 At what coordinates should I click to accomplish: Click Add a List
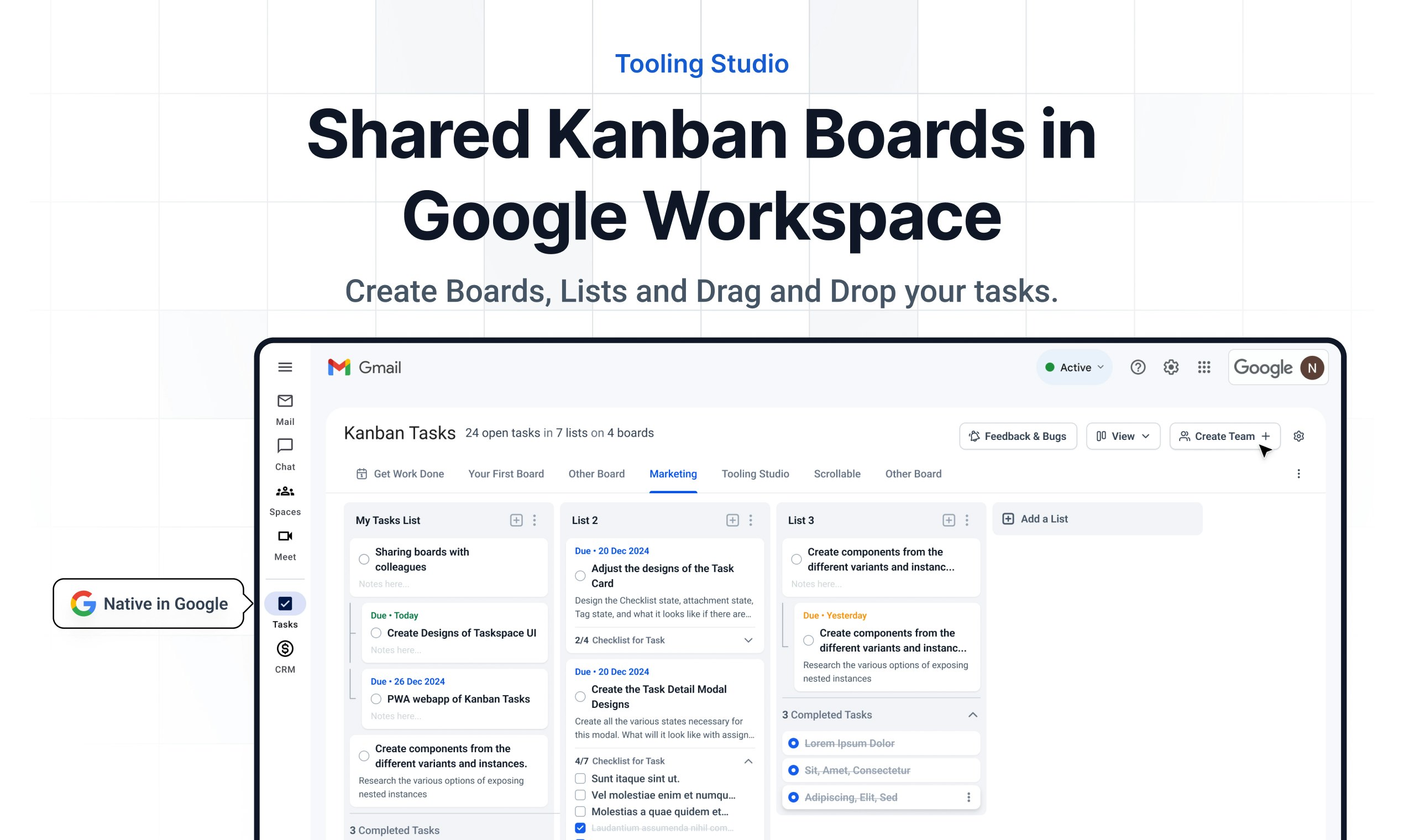(x=1044, y=519)
